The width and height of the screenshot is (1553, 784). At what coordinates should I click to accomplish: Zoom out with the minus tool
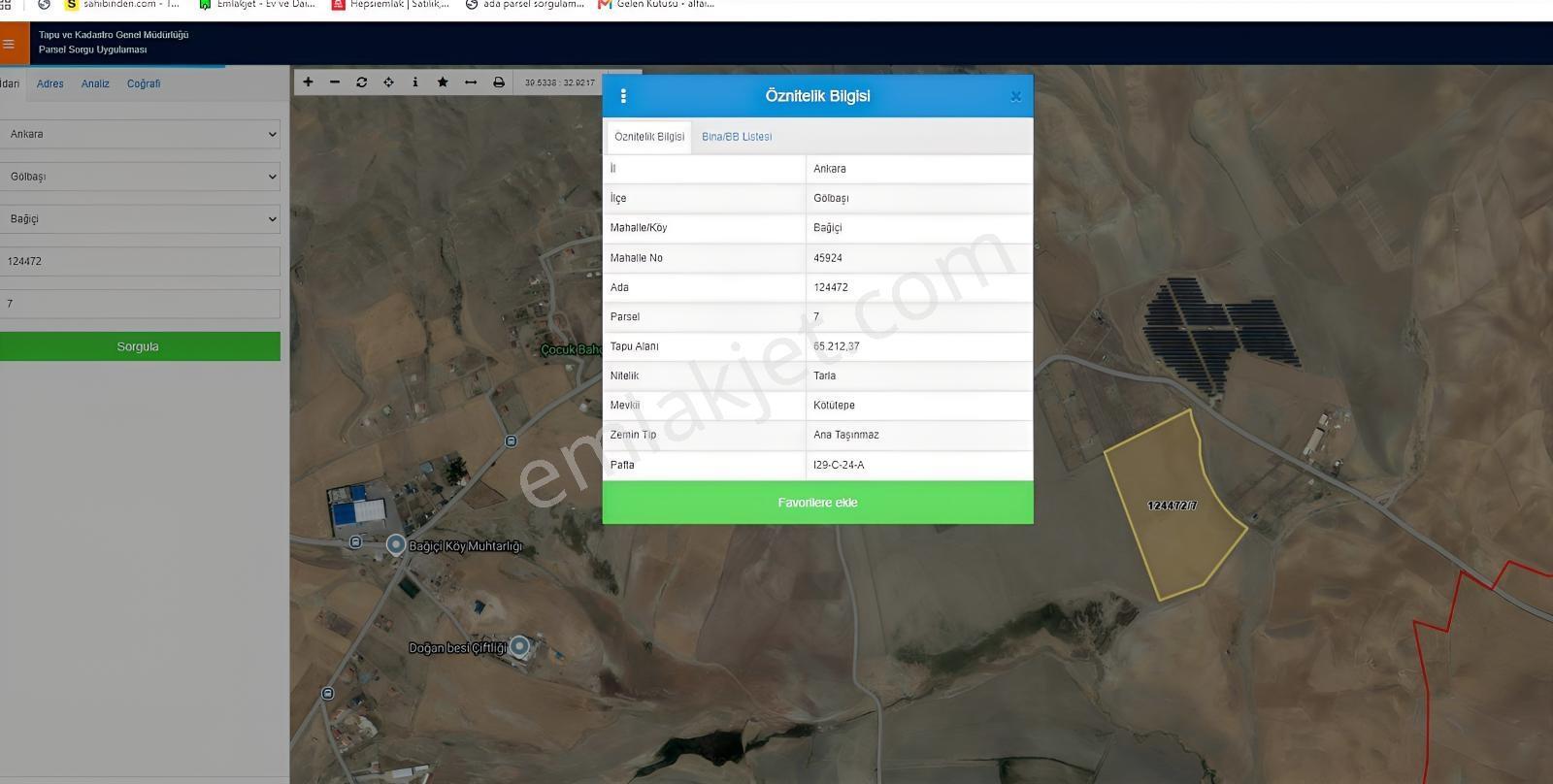click(335, 82)
